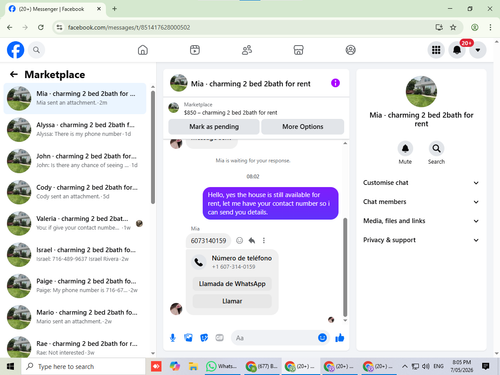Screen dimensions: 500x375
Task: Open a new browser tab
Action: 114,9
